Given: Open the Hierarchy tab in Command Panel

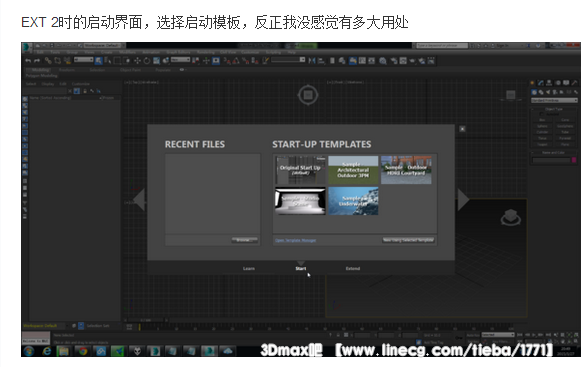Looking at the screenshot, I should coord(549,83).
